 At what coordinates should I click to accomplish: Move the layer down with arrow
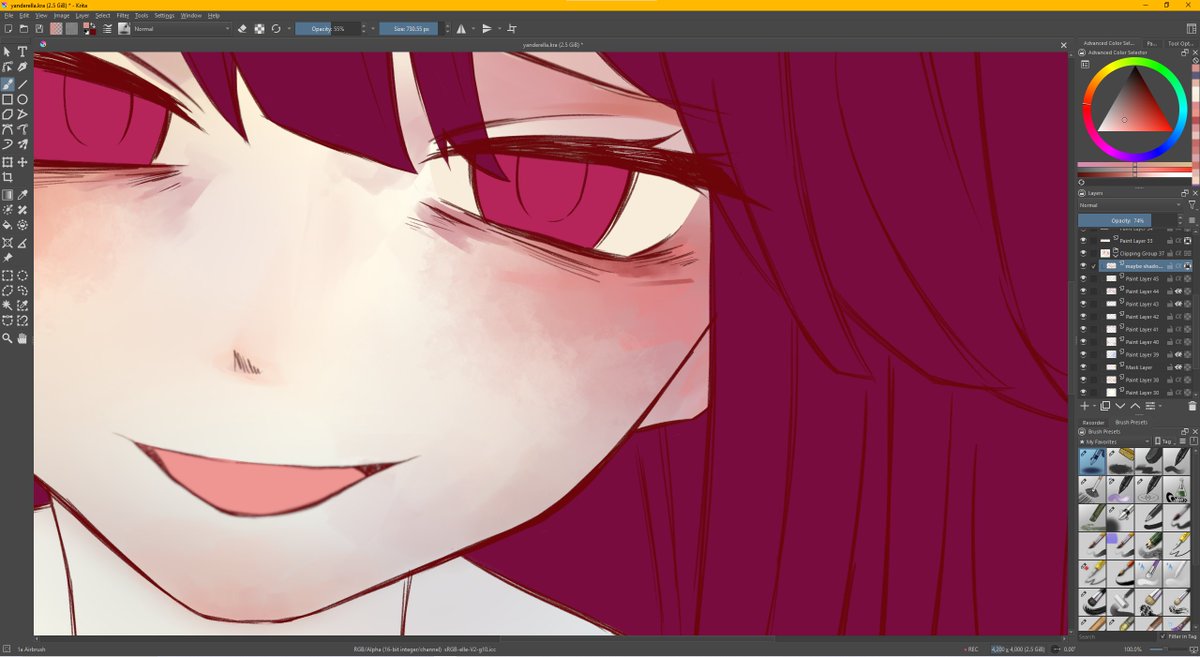pyautogui.click(x=1120, y=406)
